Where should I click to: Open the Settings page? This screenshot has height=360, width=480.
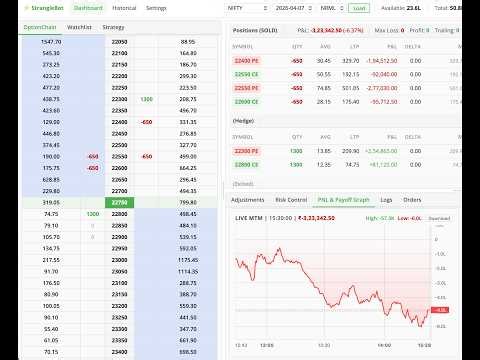156,8
